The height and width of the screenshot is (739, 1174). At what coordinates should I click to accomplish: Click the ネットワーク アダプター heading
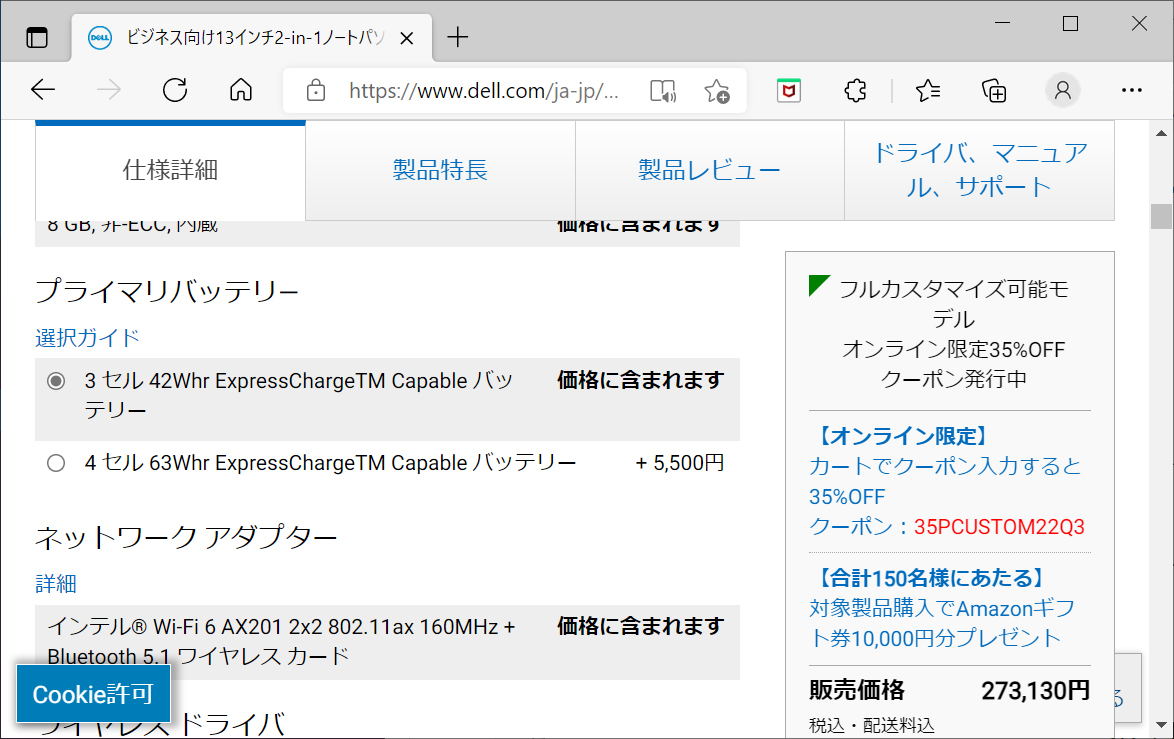pyautogui.click(x=186, y=537)
